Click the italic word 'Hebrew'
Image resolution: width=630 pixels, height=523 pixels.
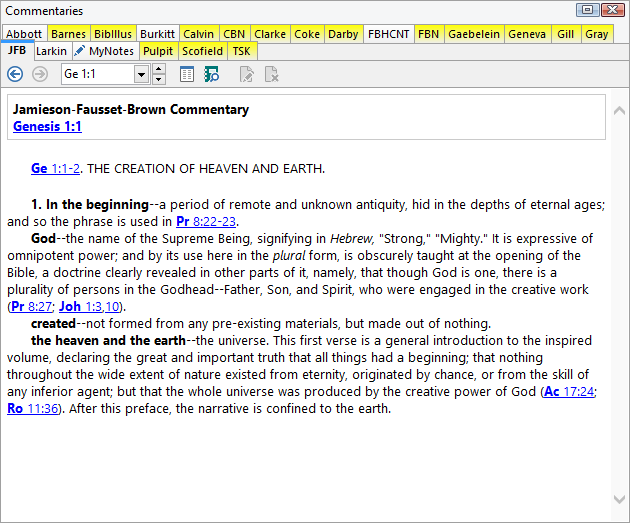352,239
